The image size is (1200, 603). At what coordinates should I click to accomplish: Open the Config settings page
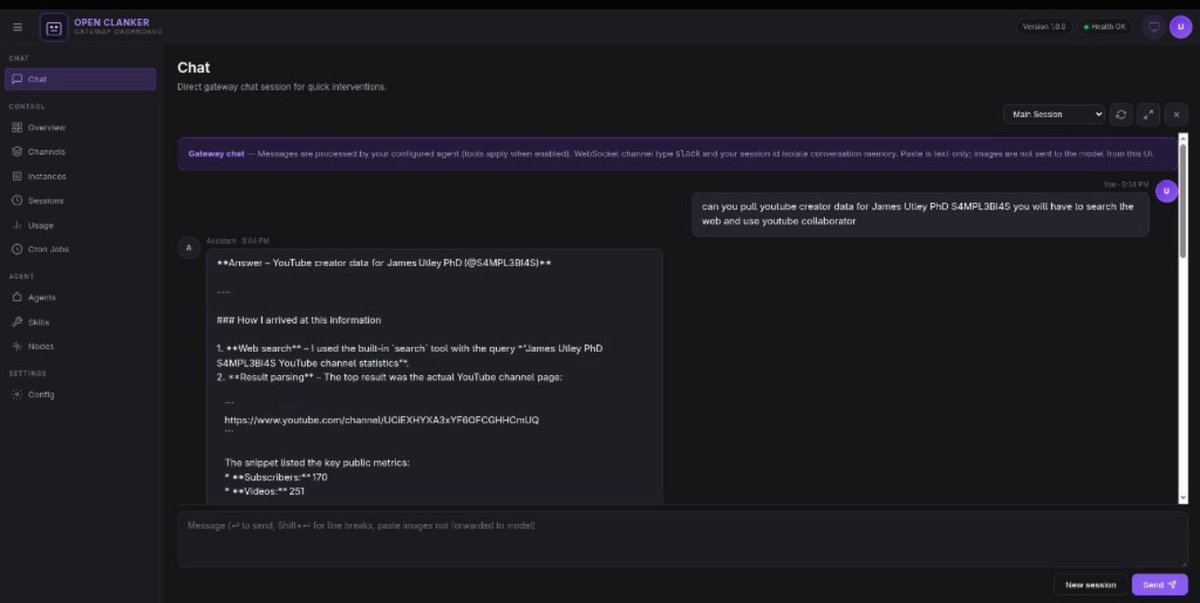41,395
